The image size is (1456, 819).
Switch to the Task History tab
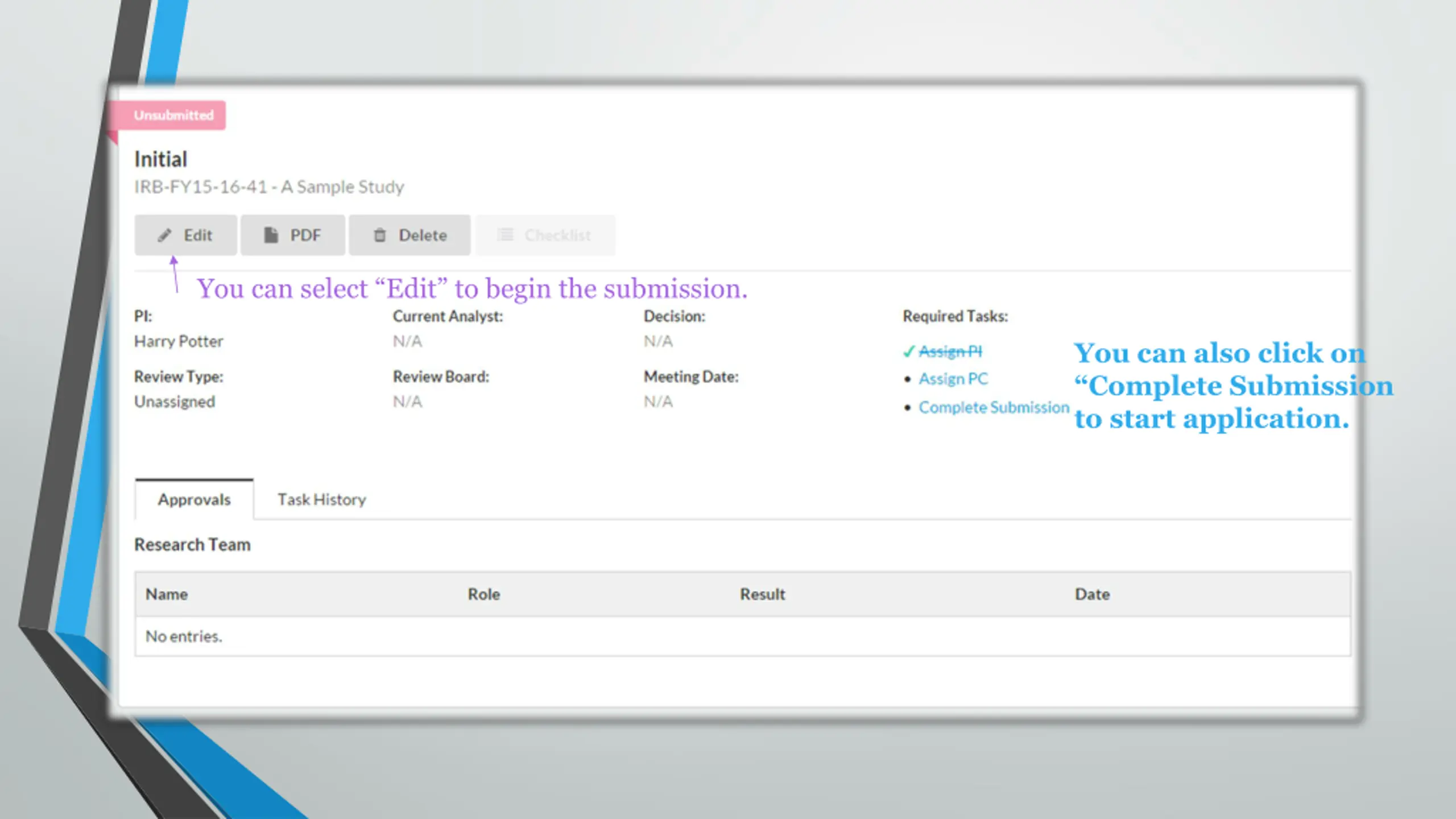322,499
